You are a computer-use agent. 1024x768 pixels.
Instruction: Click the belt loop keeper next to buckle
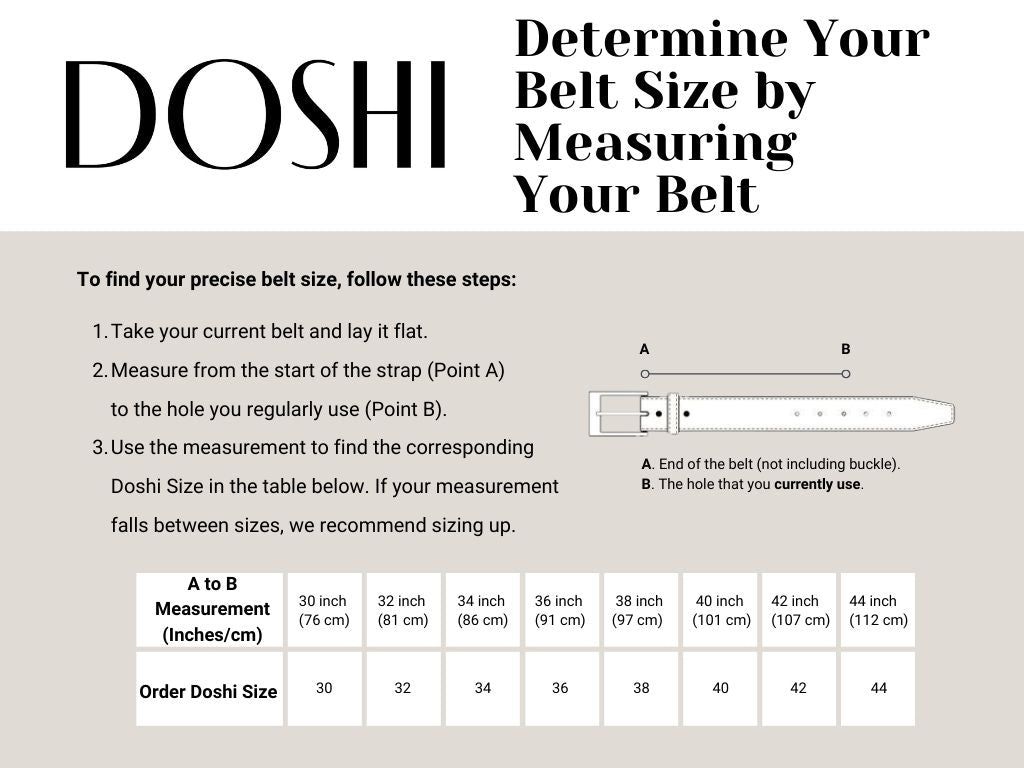click(673, 413)
